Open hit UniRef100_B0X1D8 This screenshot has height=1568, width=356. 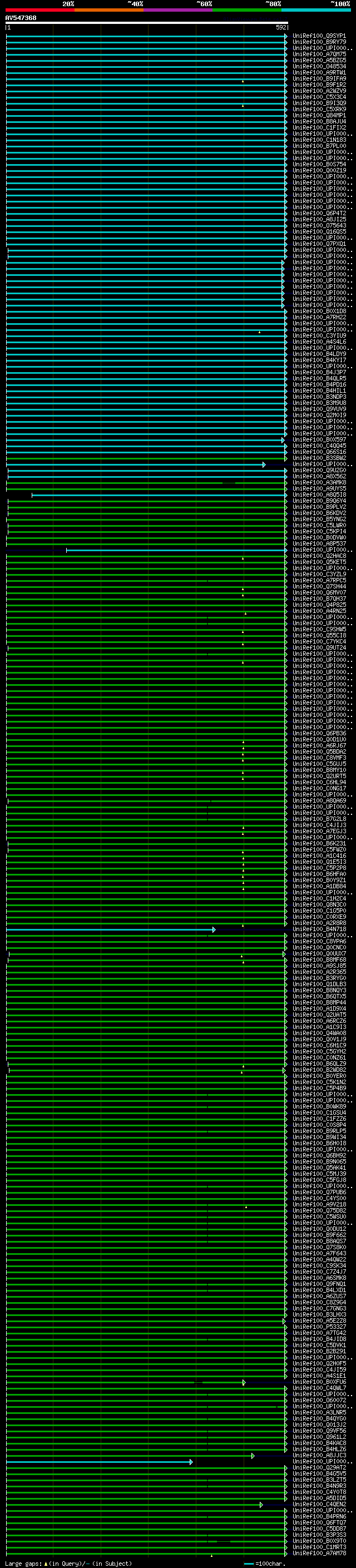pyautogui.click(x=319, y=311)
